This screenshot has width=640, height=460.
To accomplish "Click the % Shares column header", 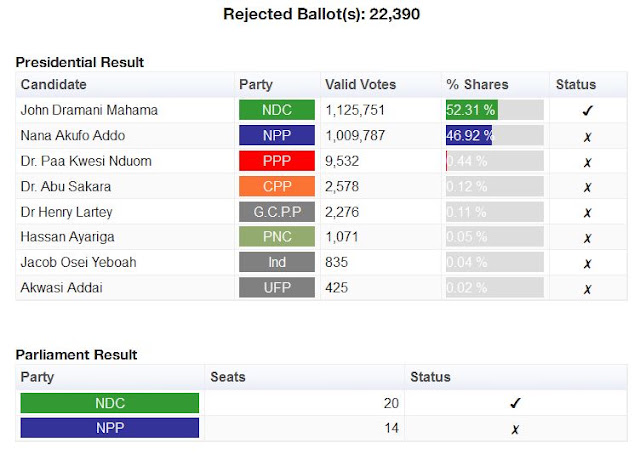I will 477,84.
